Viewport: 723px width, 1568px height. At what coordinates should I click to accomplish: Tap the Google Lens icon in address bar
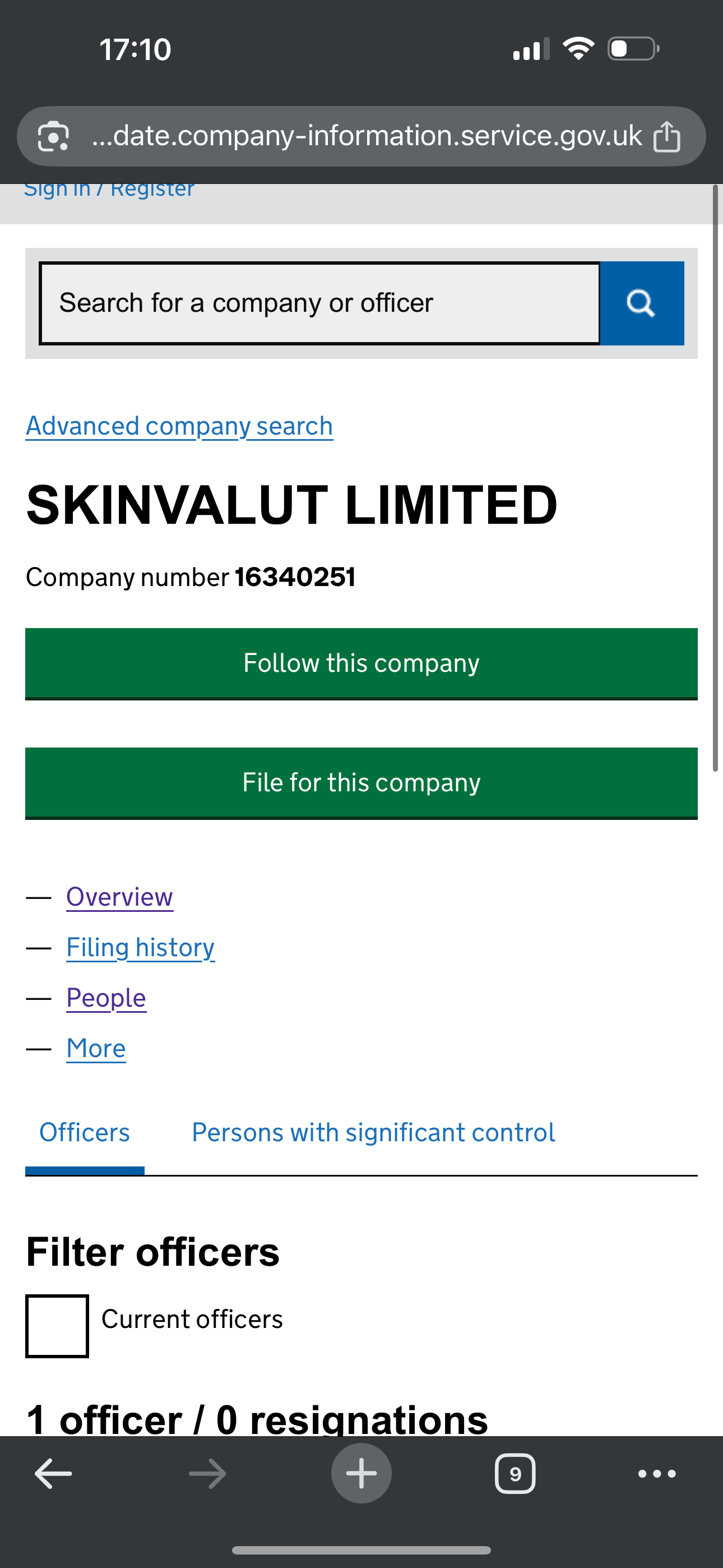[54, 136]
